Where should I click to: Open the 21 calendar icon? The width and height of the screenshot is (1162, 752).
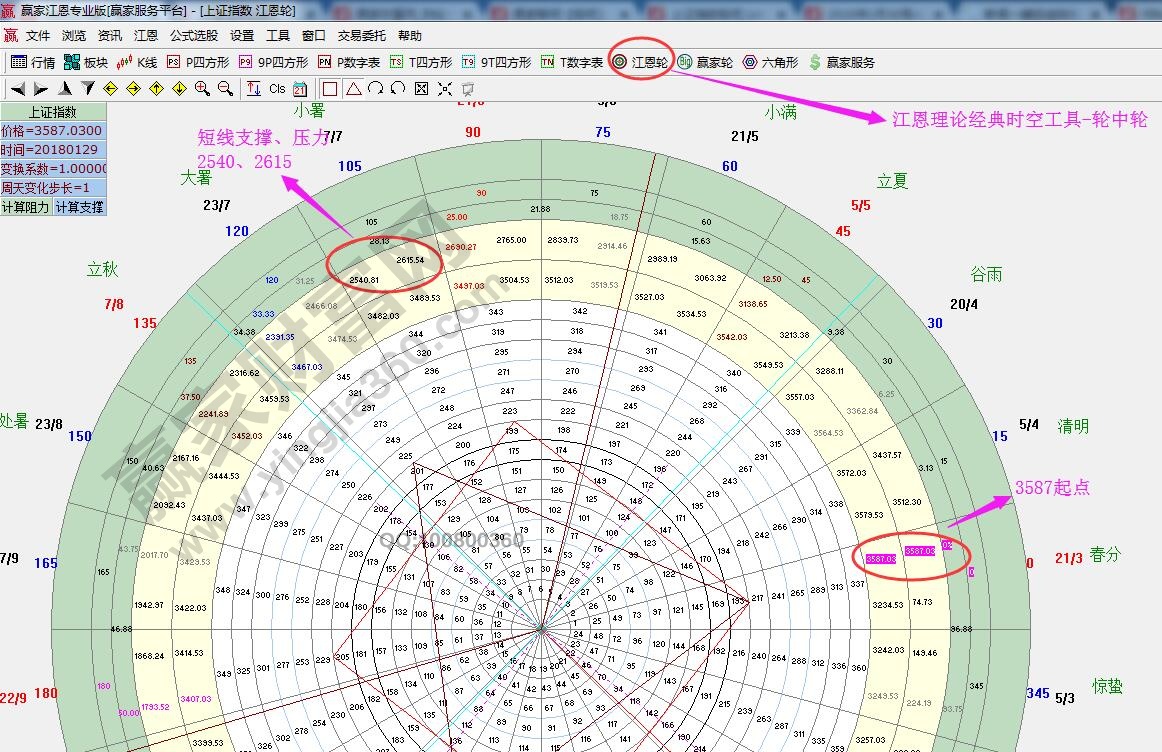pyautogui.click(x=298, y=89)
